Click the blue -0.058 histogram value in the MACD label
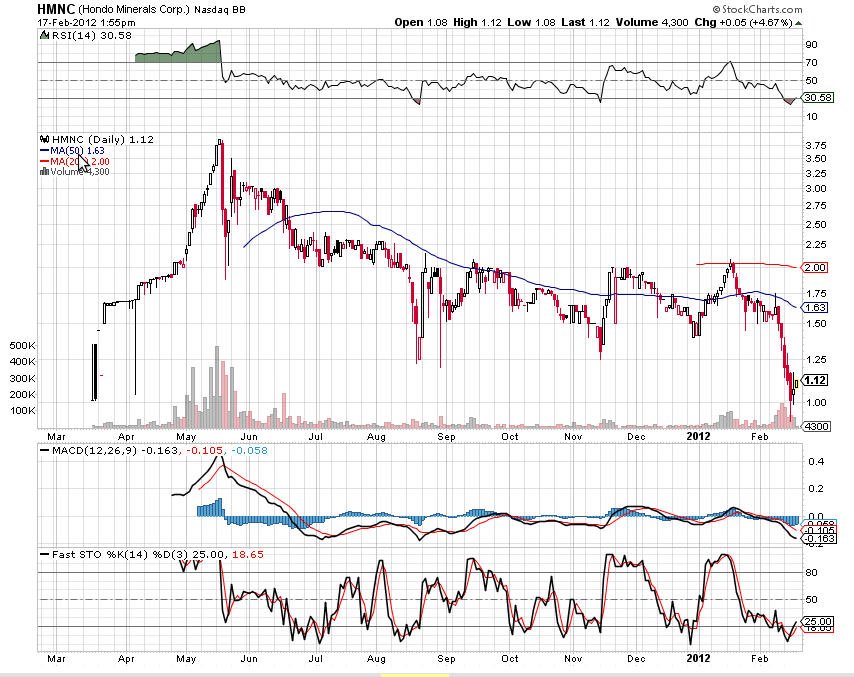Screen dimensions: 854x677 (x=249, y=450)
